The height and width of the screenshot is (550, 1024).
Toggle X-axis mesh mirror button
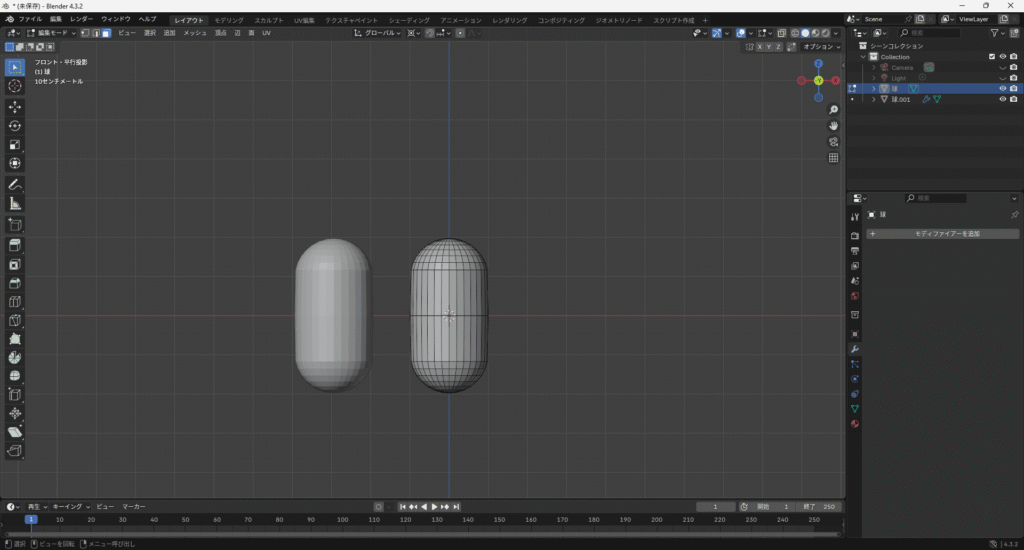(760, 47)
